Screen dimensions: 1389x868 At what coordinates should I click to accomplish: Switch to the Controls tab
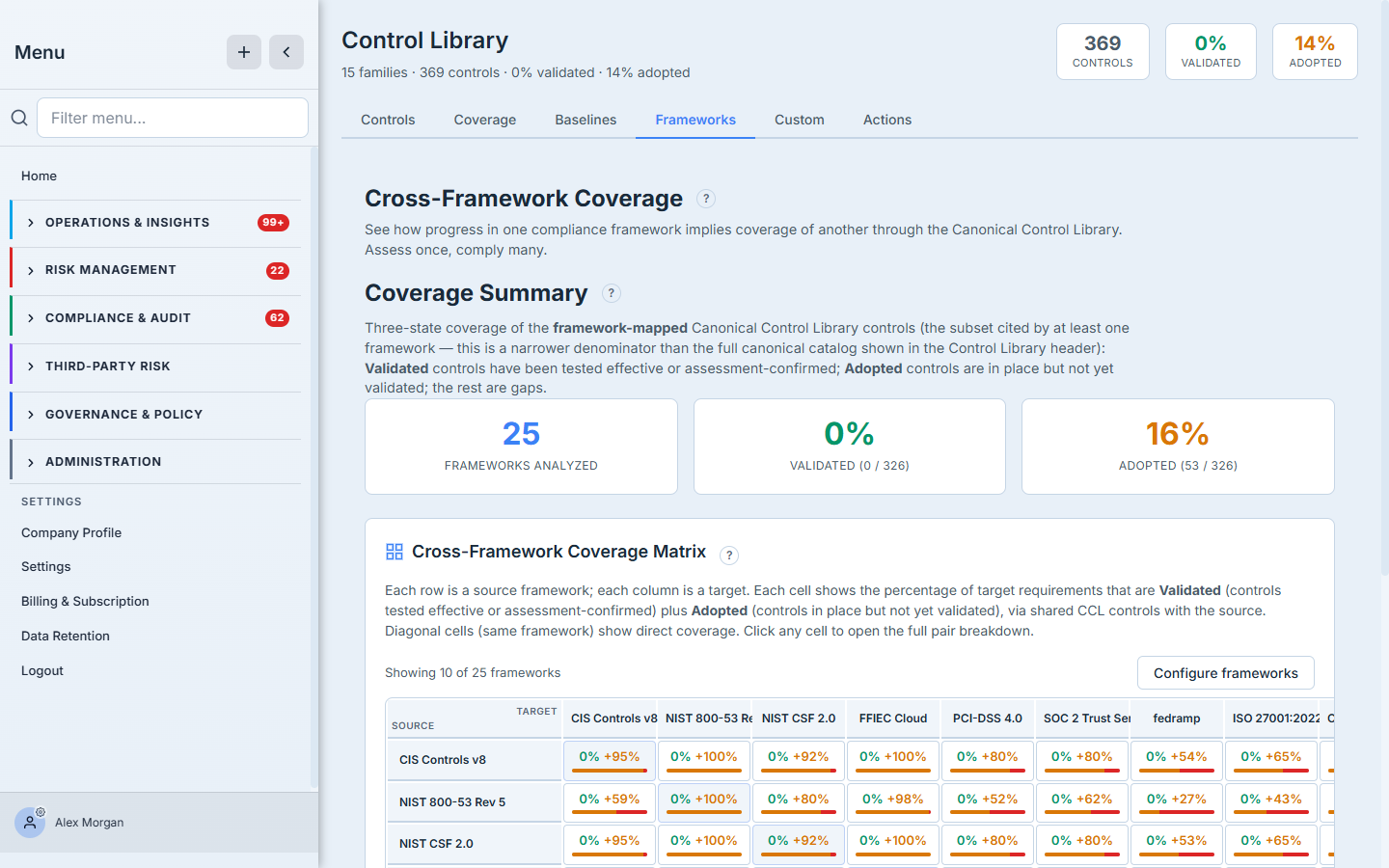[388, 120]
